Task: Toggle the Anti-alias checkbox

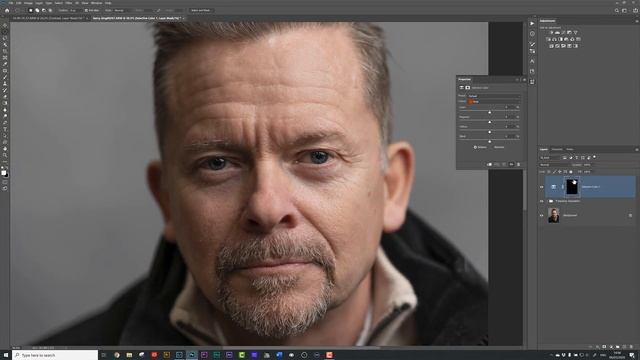Action: click(86, 10)
